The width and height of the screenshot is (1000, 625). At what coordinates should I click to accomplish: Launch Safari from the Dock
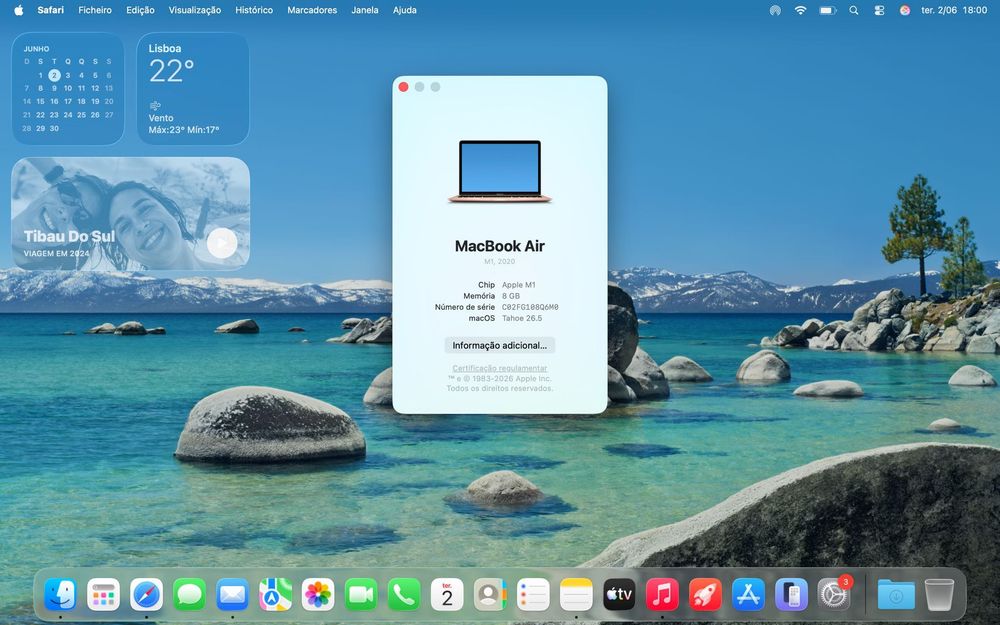click(x=147, y=594)
